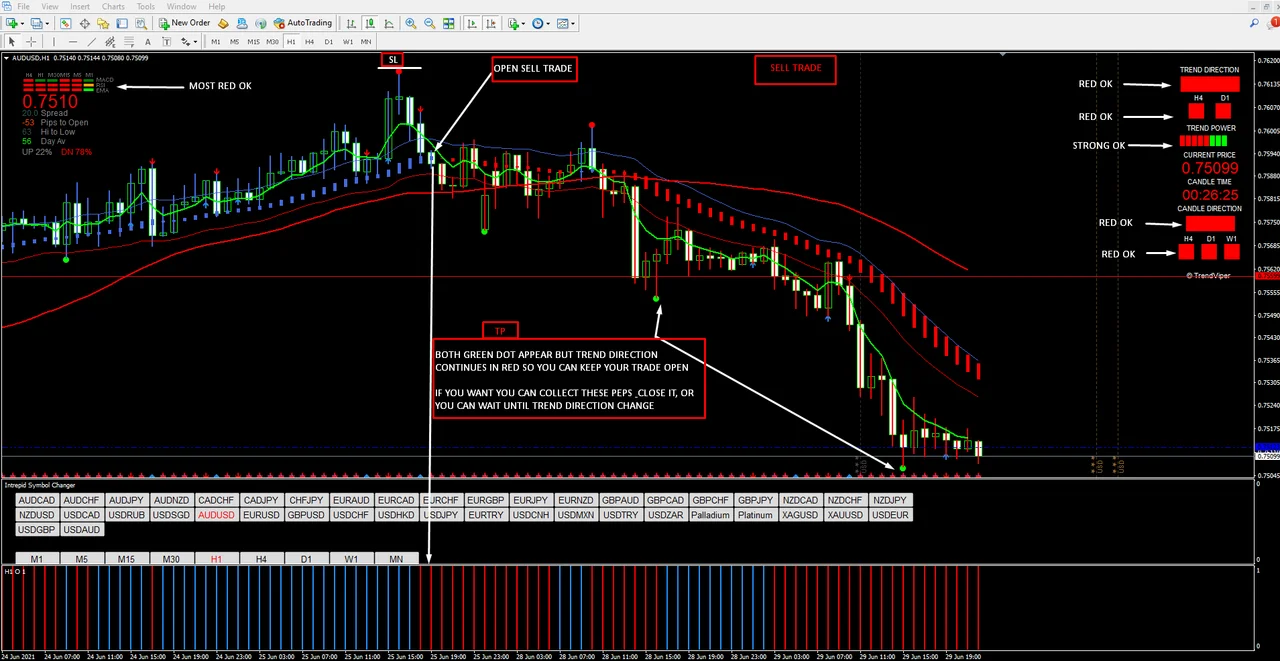Open the Window menu

tap(181, 6)
